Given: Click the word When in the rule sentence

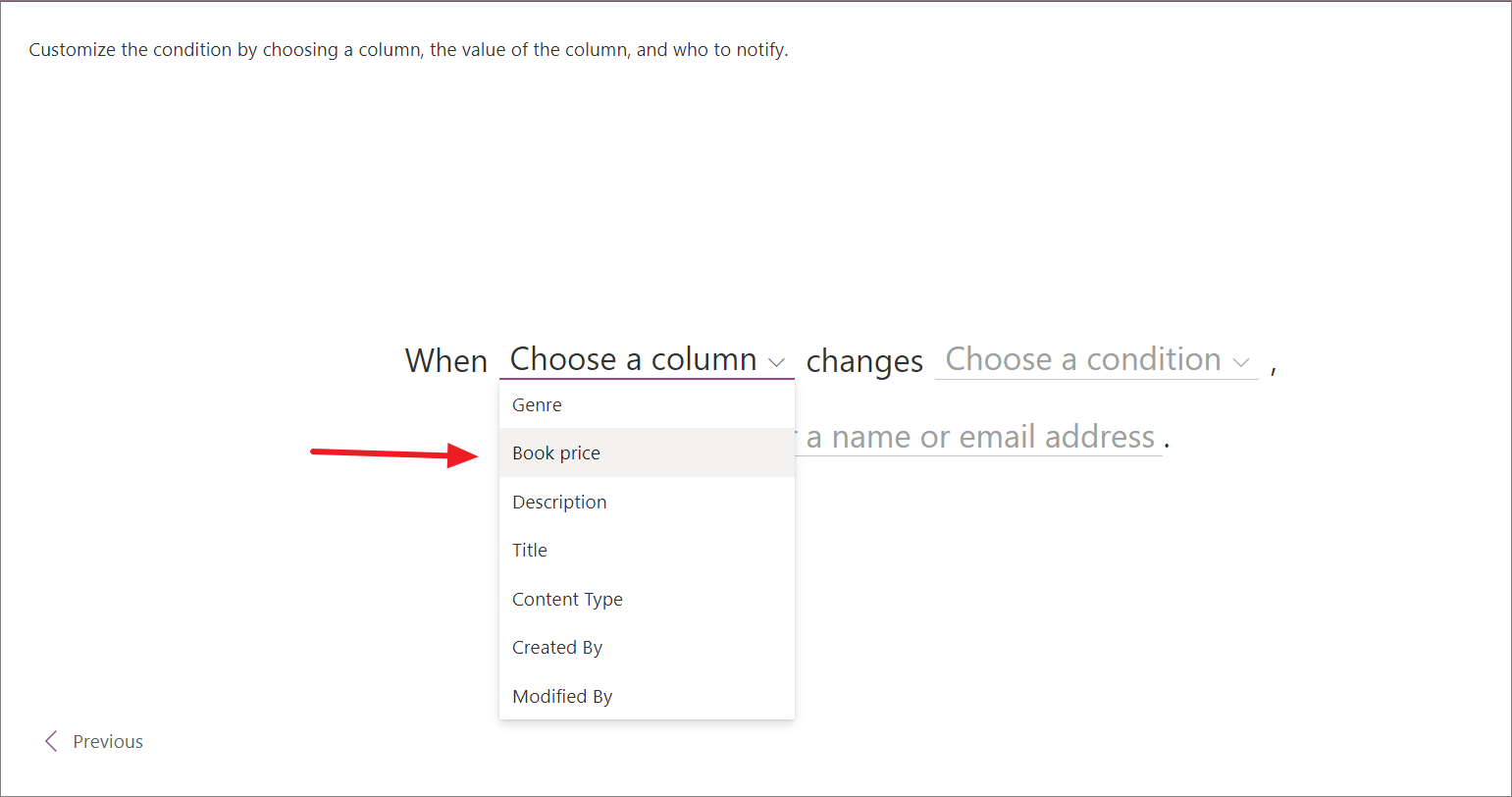Looking at the screenshot, I should point(446,360).
